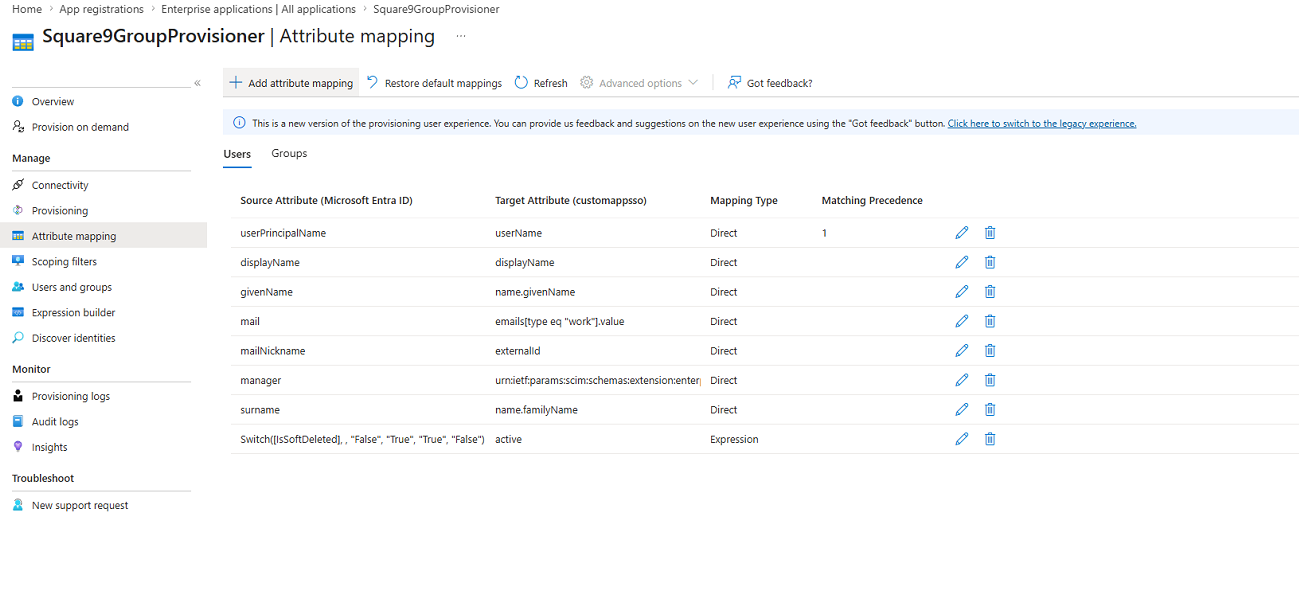Select the Users tab
1299x603 pixels.
(x=237, y=154)
